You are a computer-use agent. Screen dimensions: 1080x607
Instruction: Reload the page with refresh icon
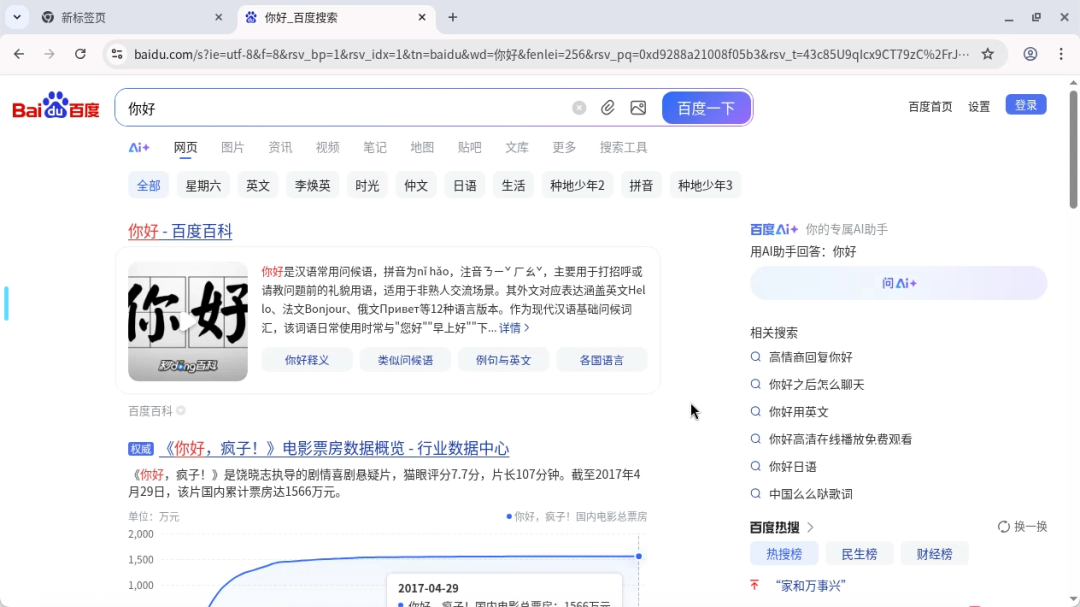tap(81, 54)
